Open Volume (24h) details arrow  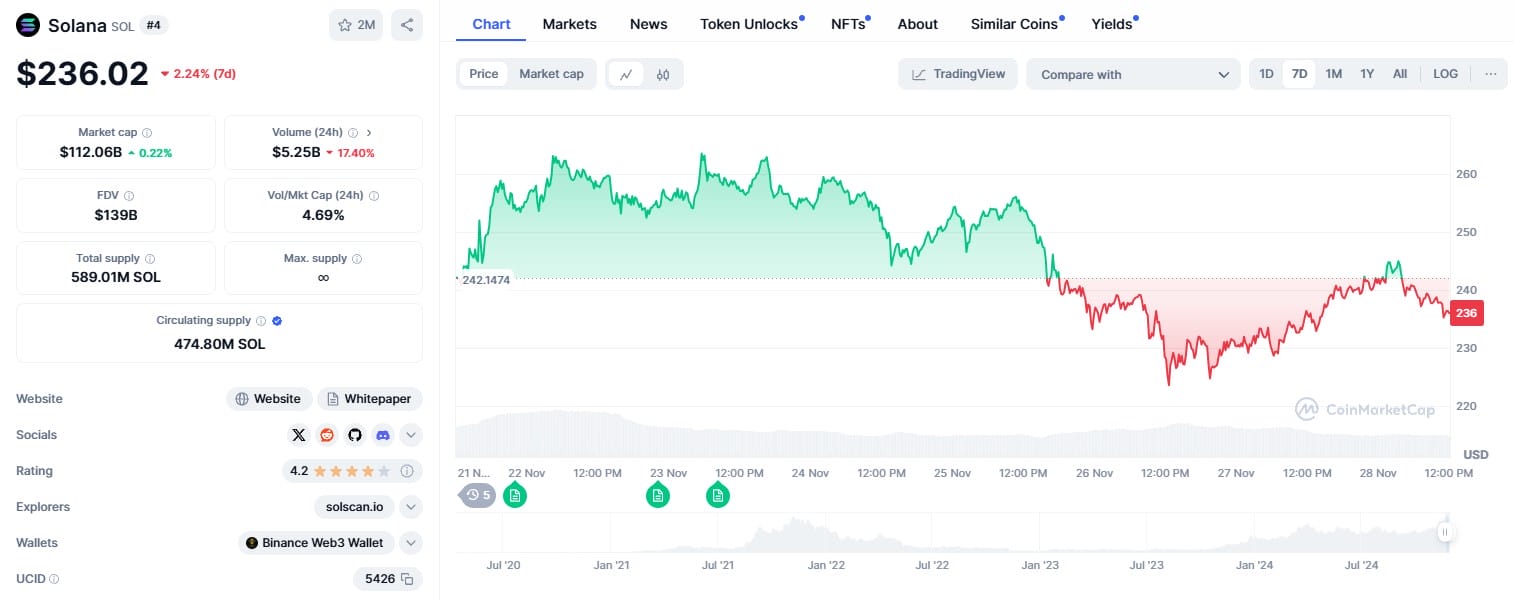369,132
